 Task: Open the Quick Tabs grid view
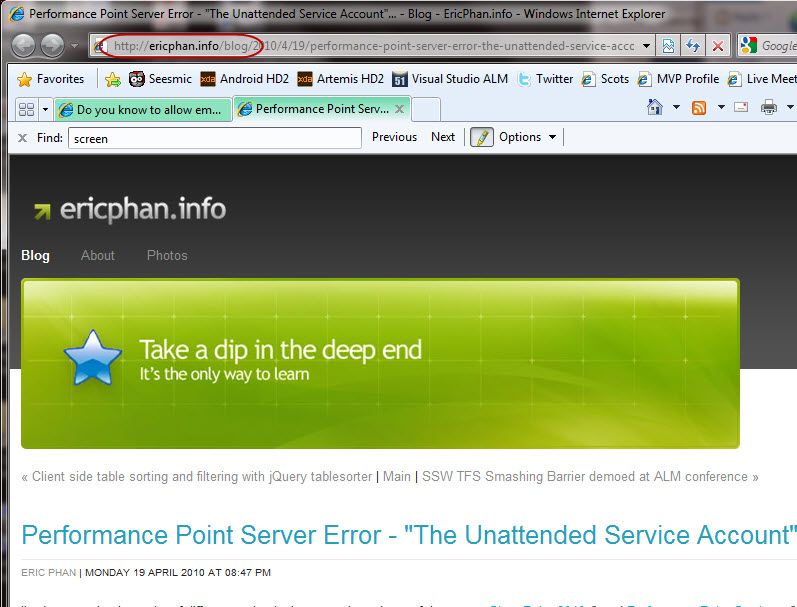26,109
